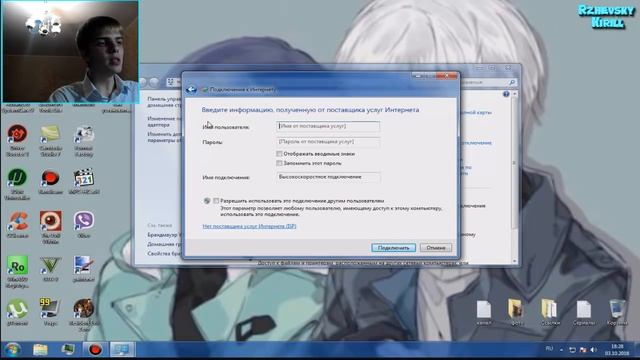Screen dimensions: 640x360
Task: Click the active network window taskbar button
Action: coord(122,350)
